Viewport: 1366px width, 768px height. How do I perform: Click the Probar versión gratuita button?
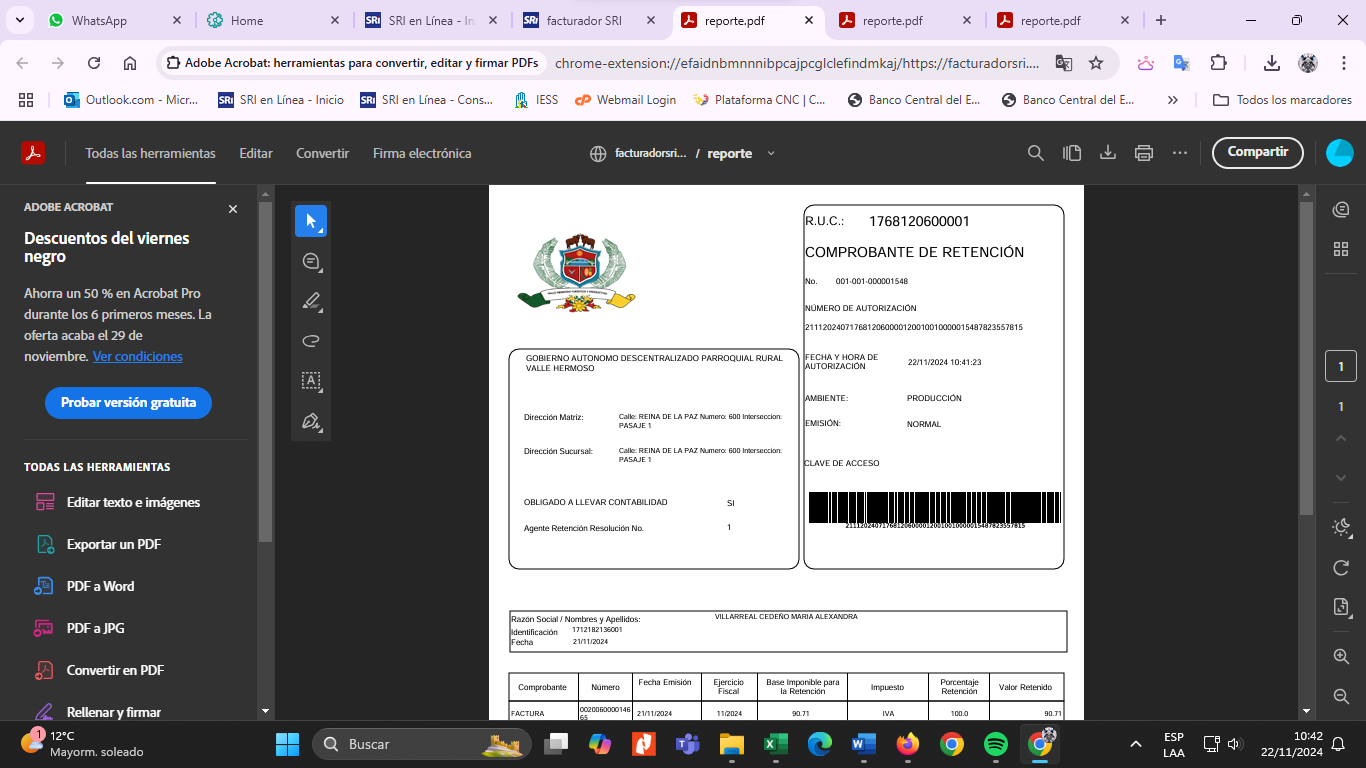[128, 403]
